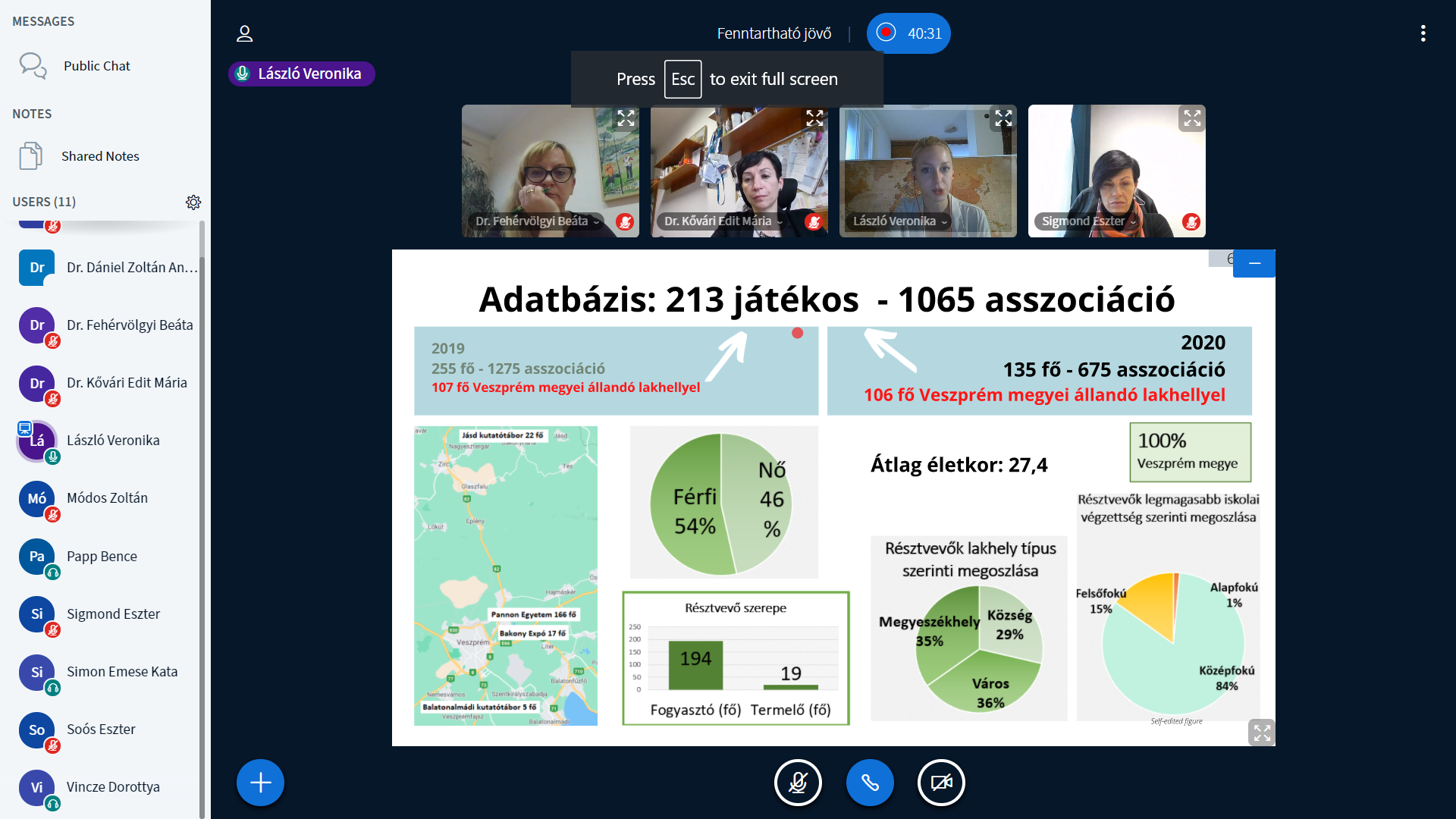1456x819 pixels.
Task: Click the László Veronika talking indicator
Action: 301,74
